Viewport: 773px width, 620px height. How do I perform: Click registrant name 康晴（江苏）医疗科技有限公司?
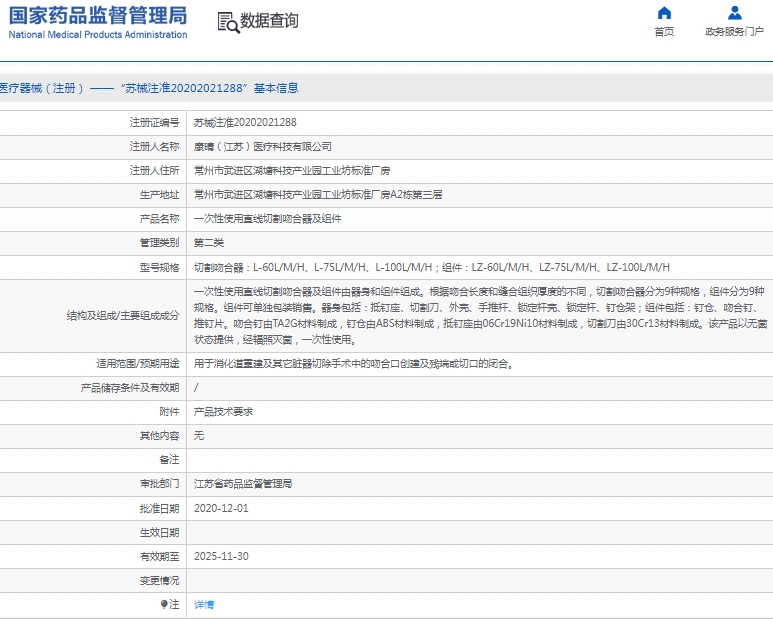click(x=262, y=146)
